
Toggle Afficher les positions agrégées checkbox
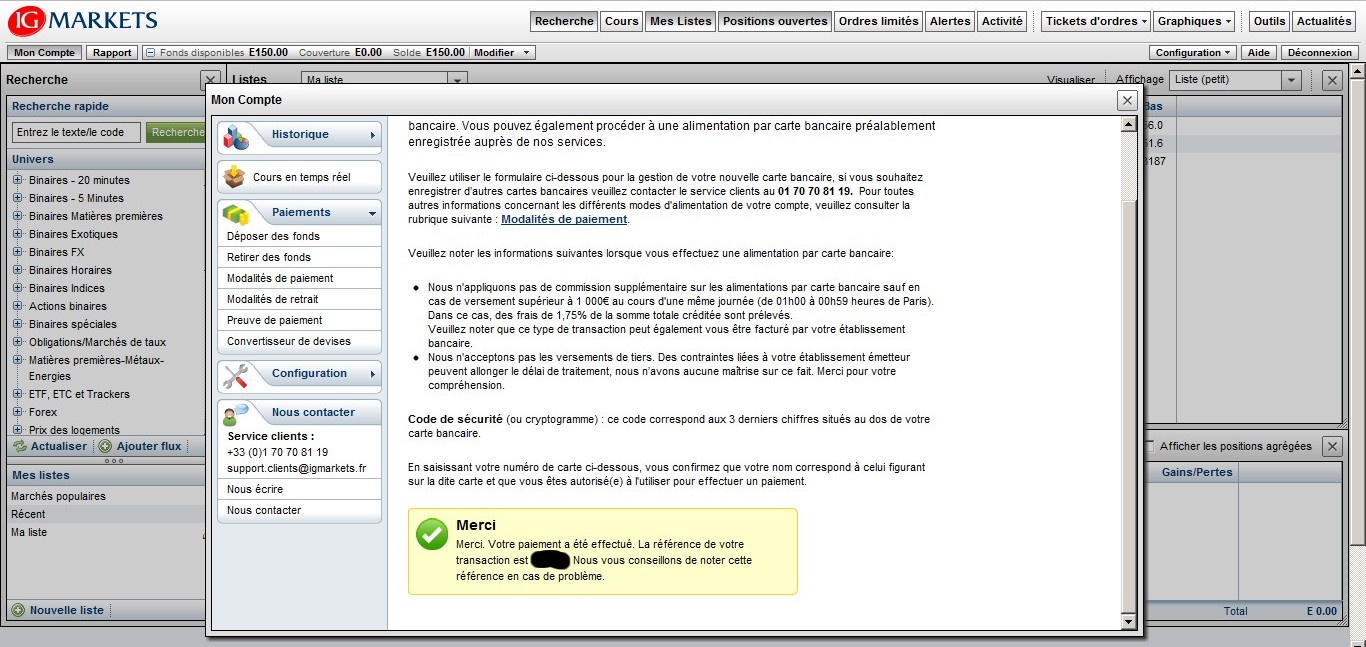coord(1150,446)
